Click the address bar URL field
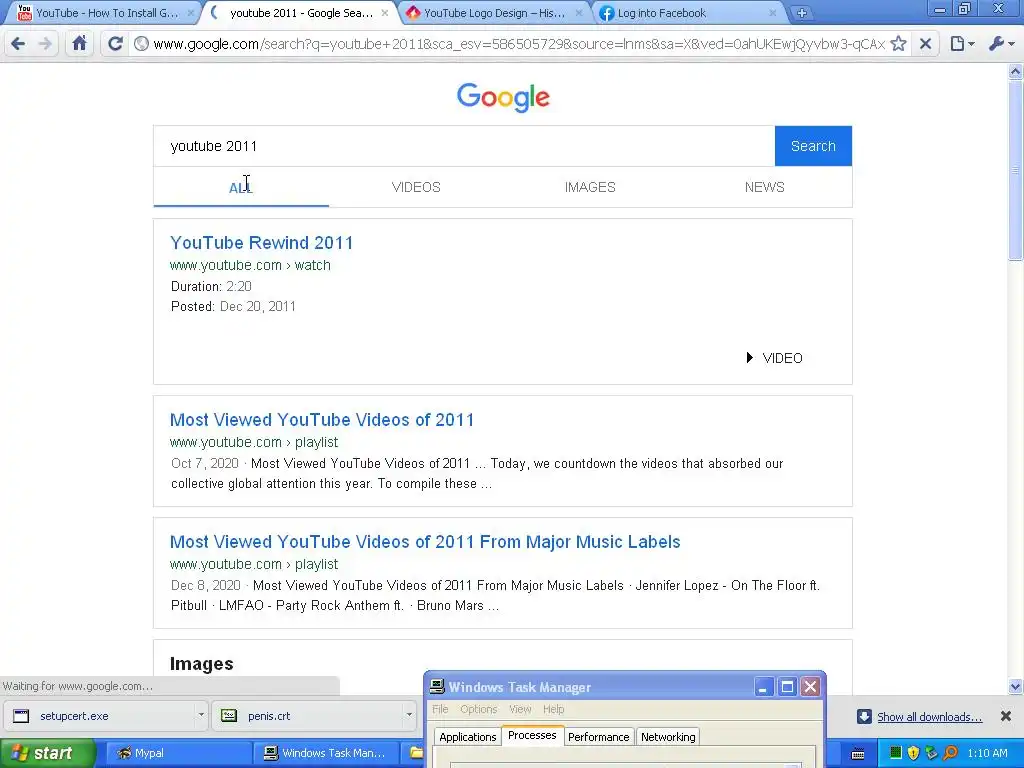This screenshot has width=1024, height=768. click(519, 44)
